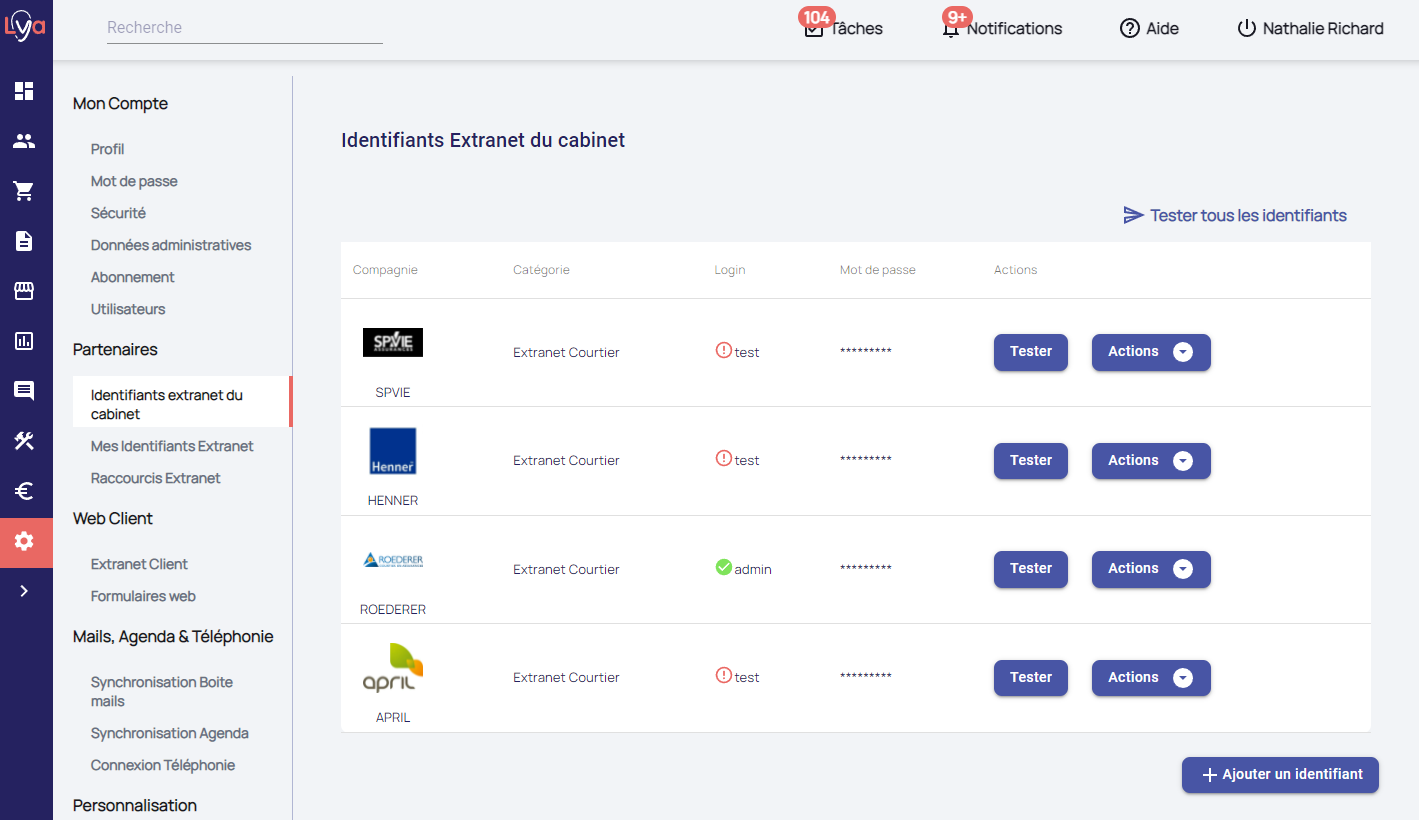1419x820 pixels.
Task: Open the Actions dropdown for SPVIE
Action: tap(1150, 352)
